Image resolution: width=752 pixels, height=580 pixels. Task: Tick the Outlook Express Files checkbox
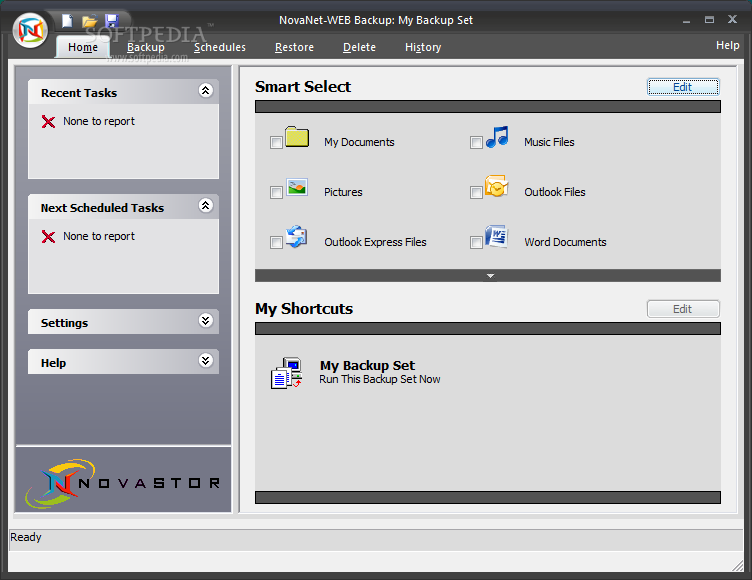(276, 242)
